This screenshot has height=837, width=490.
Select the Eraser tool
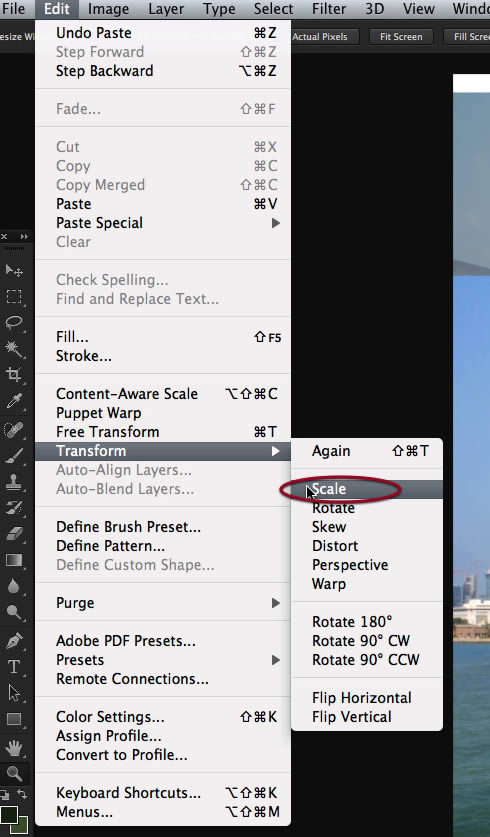click(x=14, y=533)
